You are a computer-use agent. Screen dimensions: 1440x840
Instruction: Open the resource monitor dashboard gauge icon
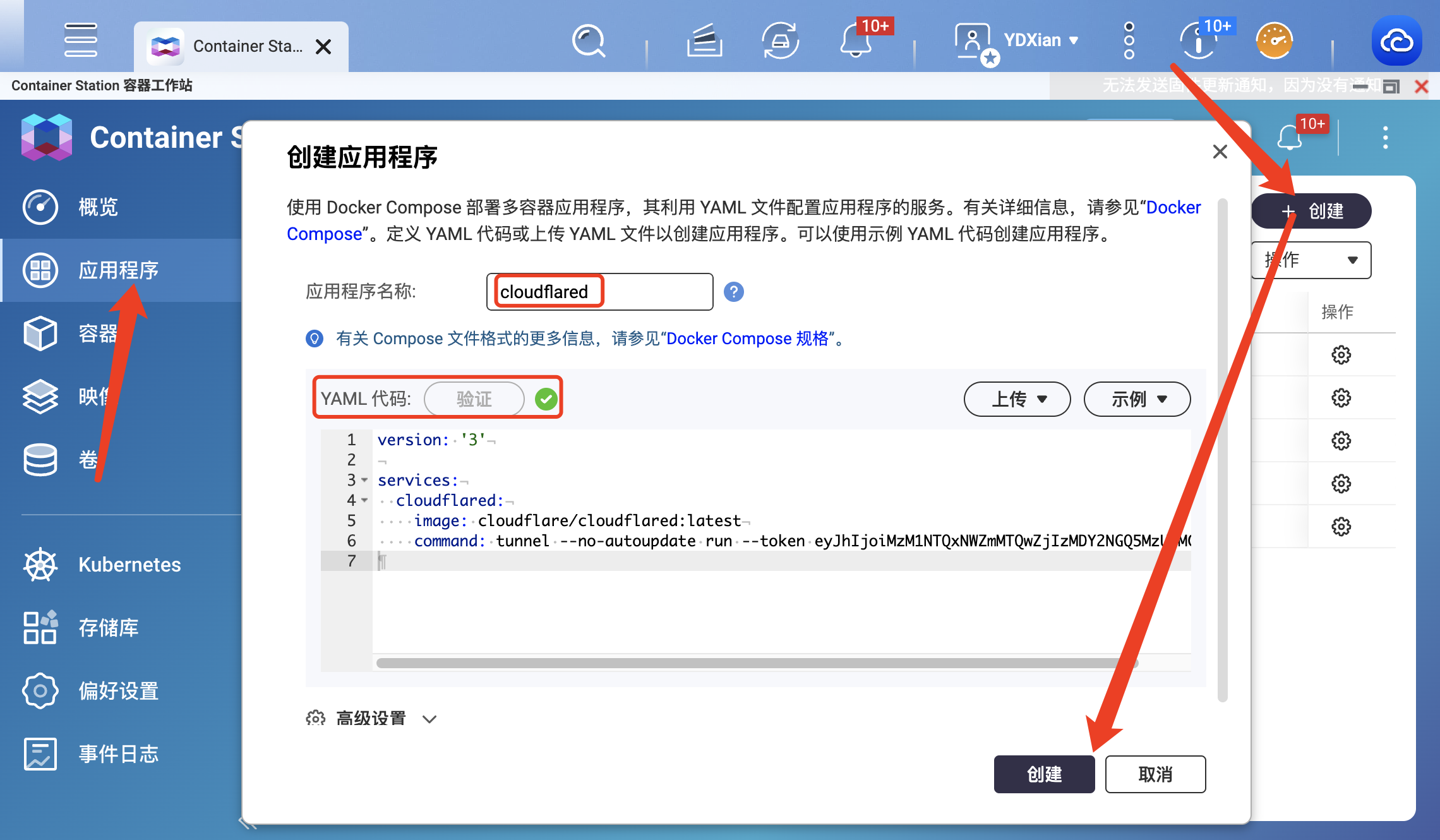point(1274,41)
